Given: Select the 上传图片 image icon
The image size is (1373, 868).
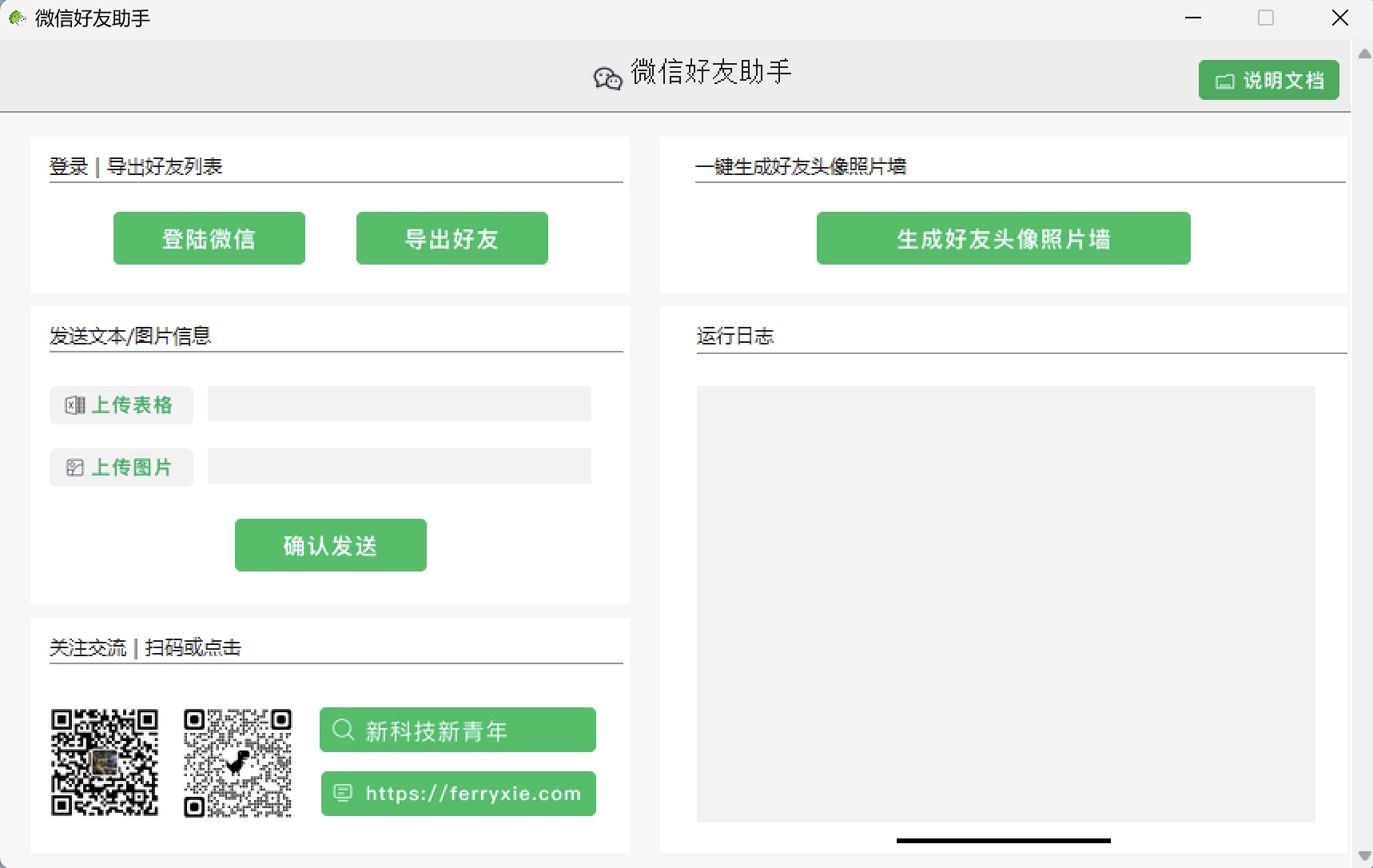Looking at the screenshot, I should pos(75,468).
